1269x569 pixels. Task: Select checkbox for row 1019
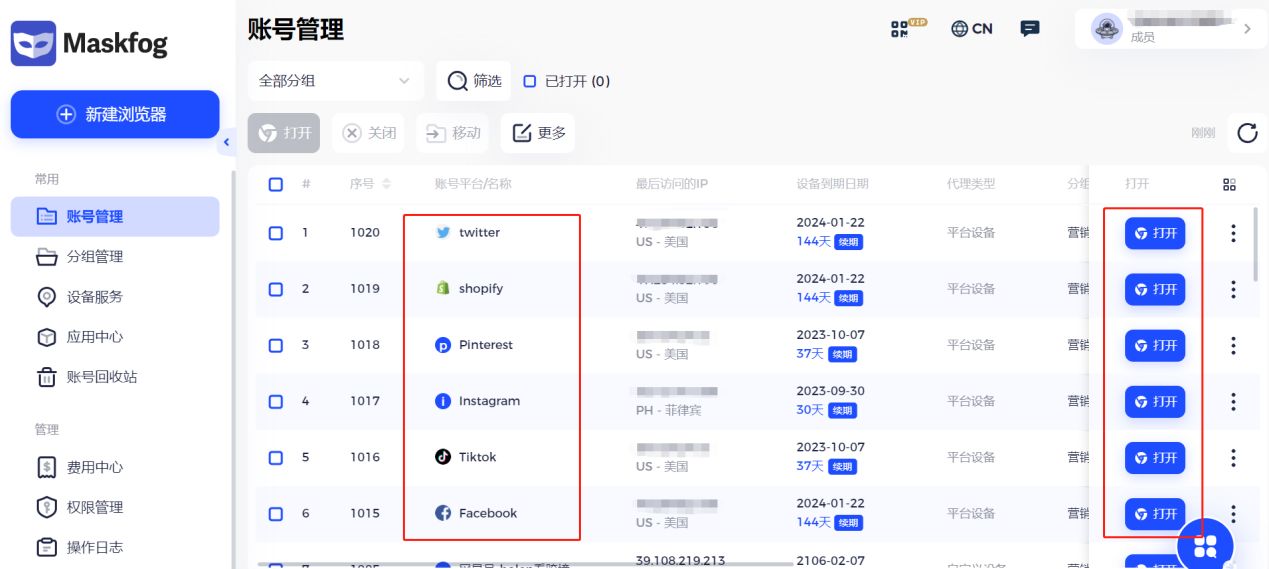[276, 289]
